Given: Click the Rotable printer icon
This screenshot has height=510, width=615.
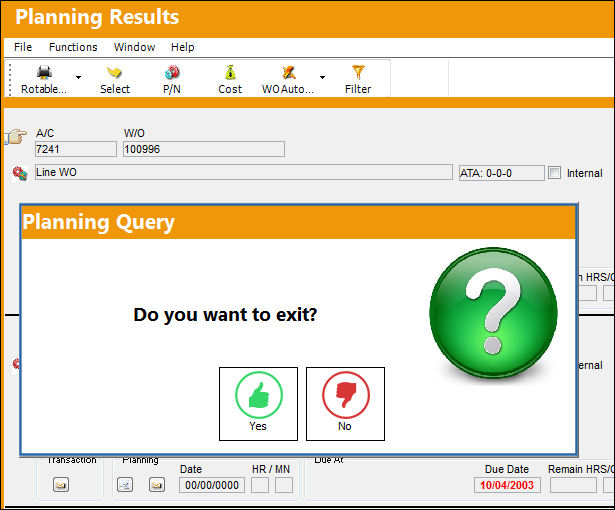Looking at the screenshot, I should pyautogui.click(x=44, y=73).
